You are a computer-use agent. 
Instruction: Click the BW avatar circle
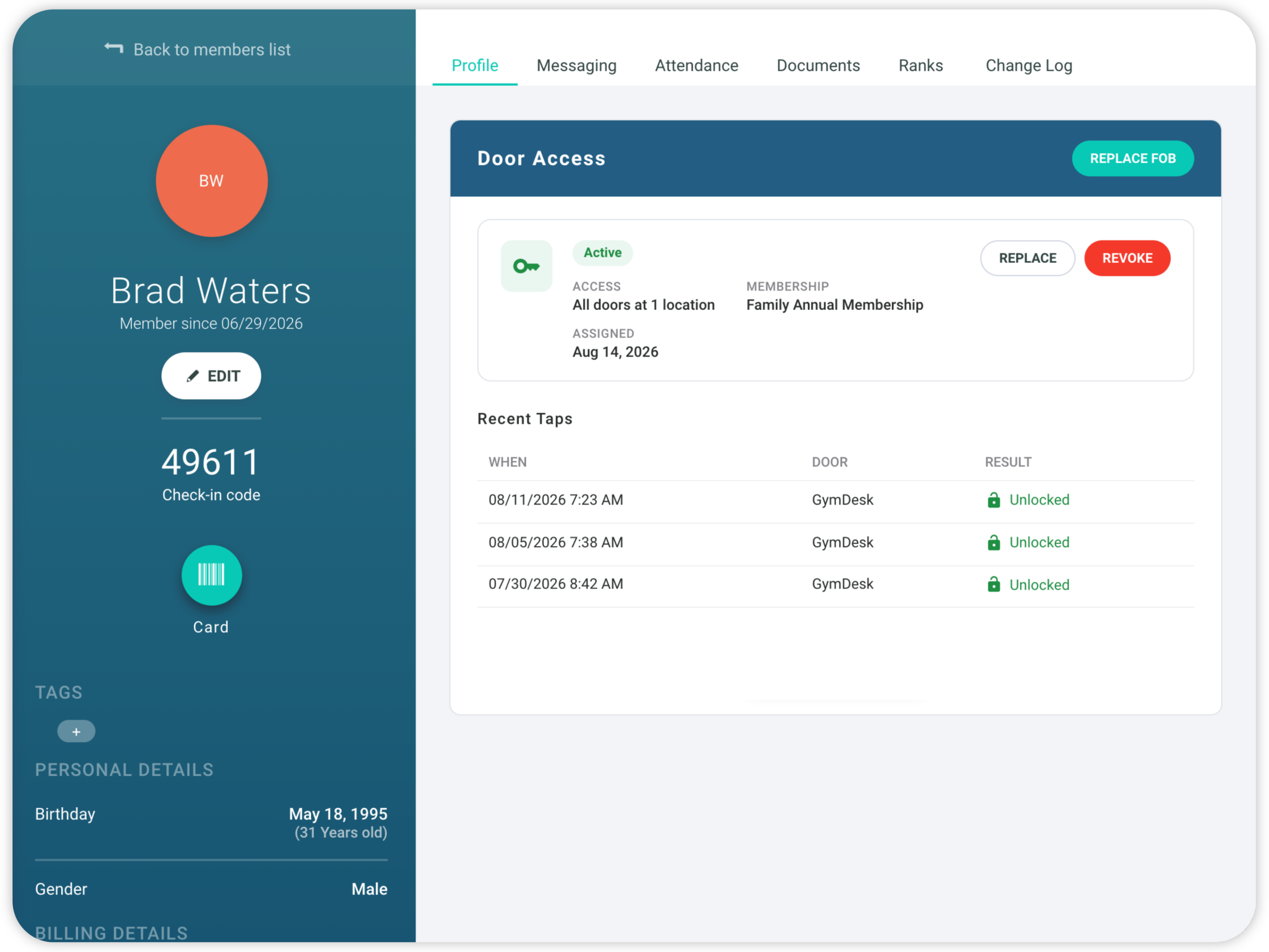pos(211,181)
